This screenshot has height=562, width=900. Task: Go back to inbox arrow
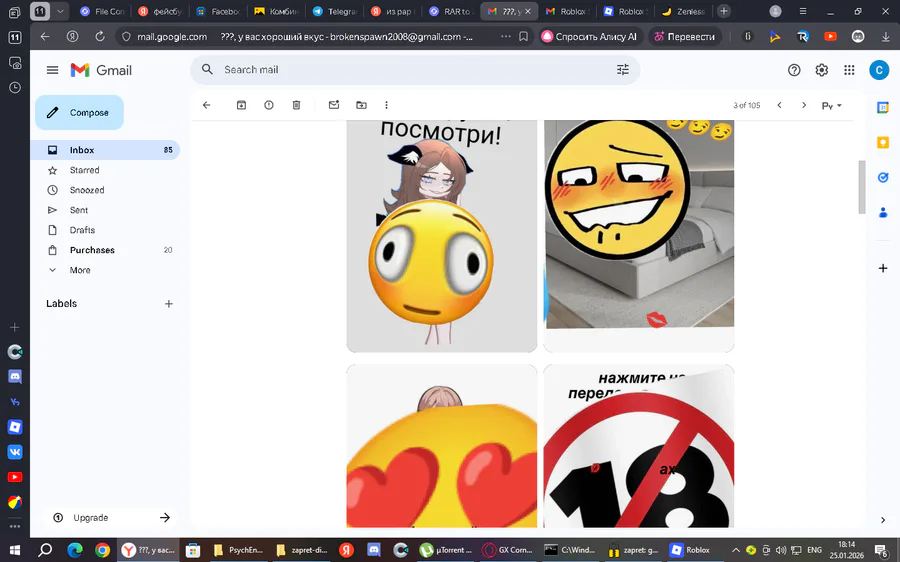coord(207,105)
